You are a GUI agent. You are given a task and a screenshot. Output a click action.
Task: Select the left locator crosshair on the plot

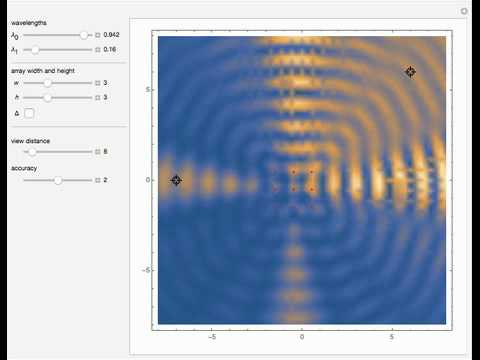click(x=176, y=180)
